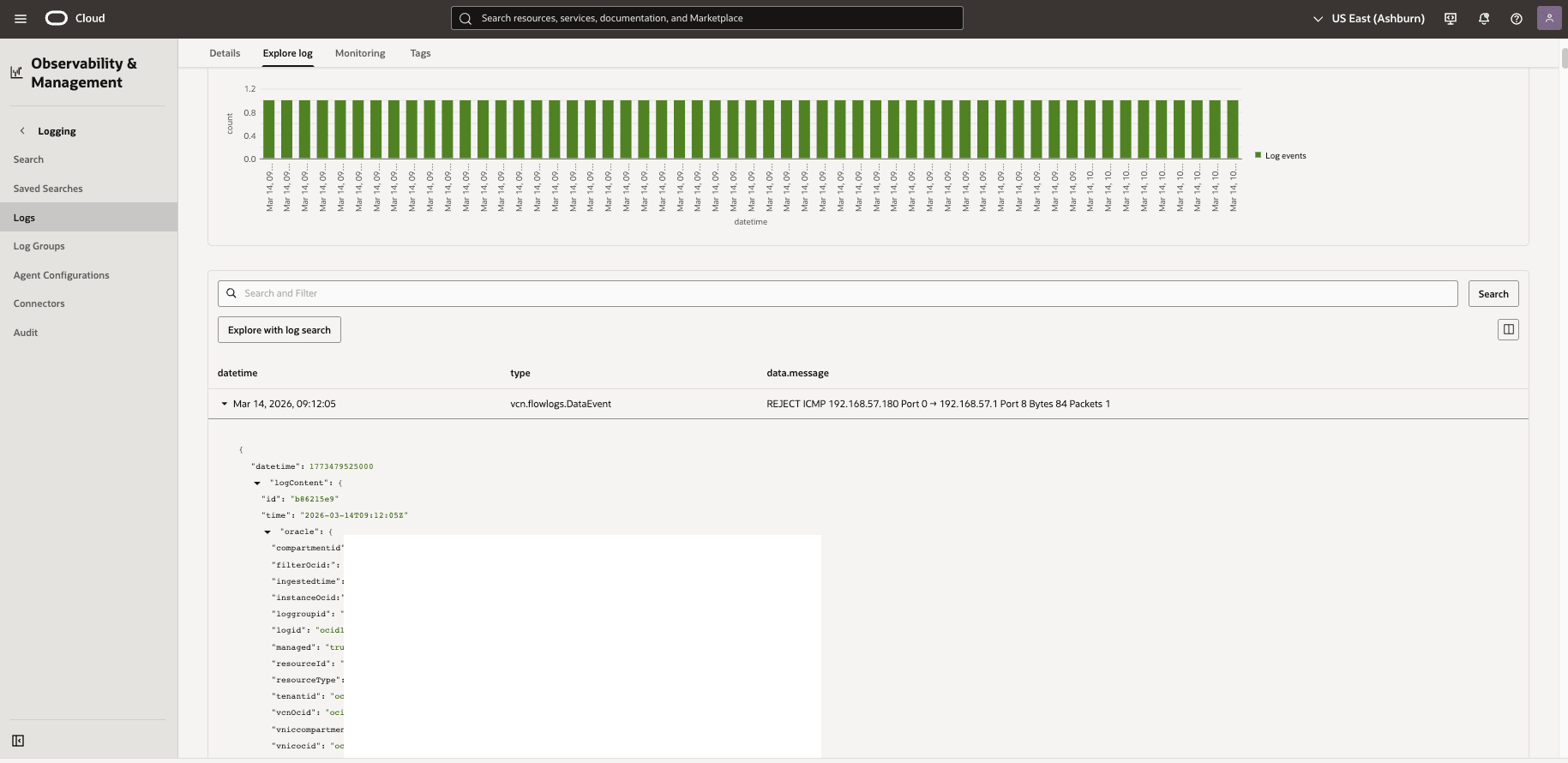Focus the Search and Filter field
This screenshot has height=763, width=1568.
coord(838,293)
